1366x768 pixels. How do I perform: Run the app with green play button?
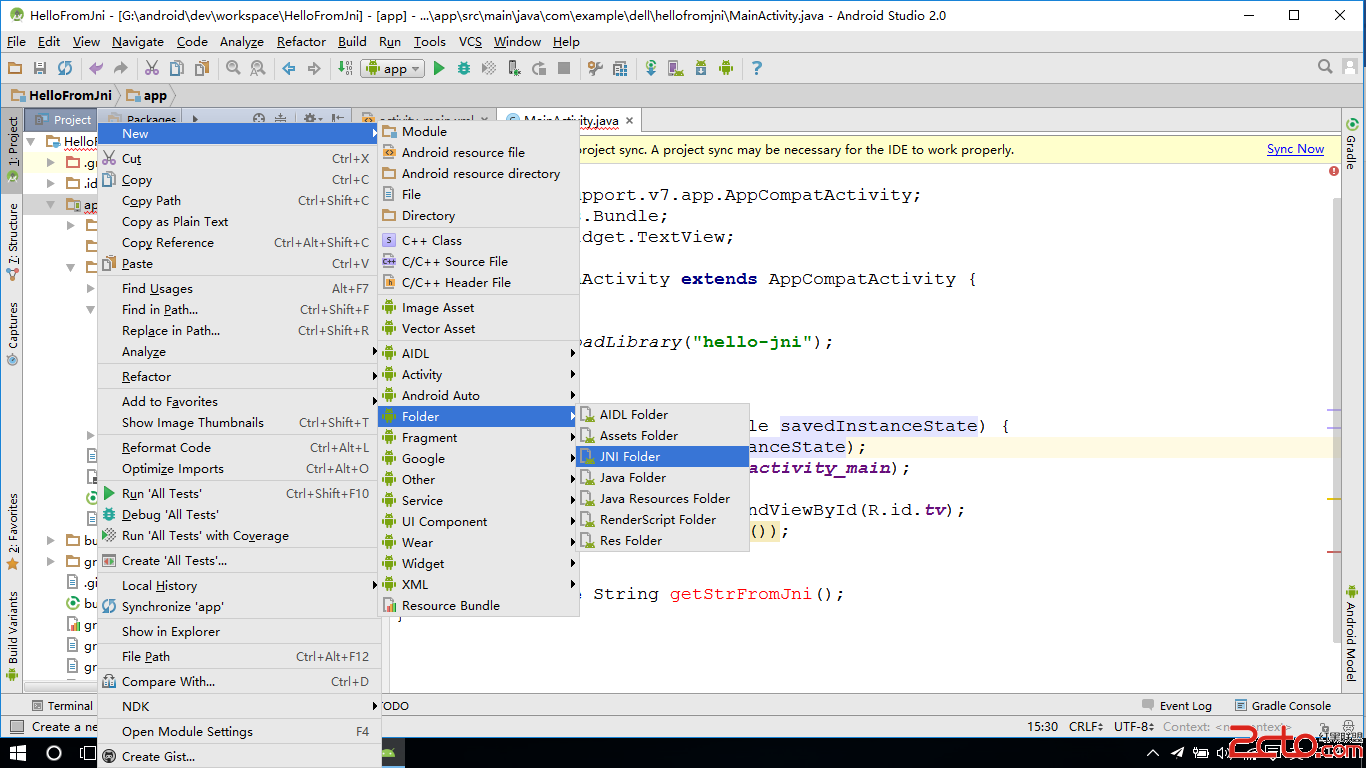point(439,68)
